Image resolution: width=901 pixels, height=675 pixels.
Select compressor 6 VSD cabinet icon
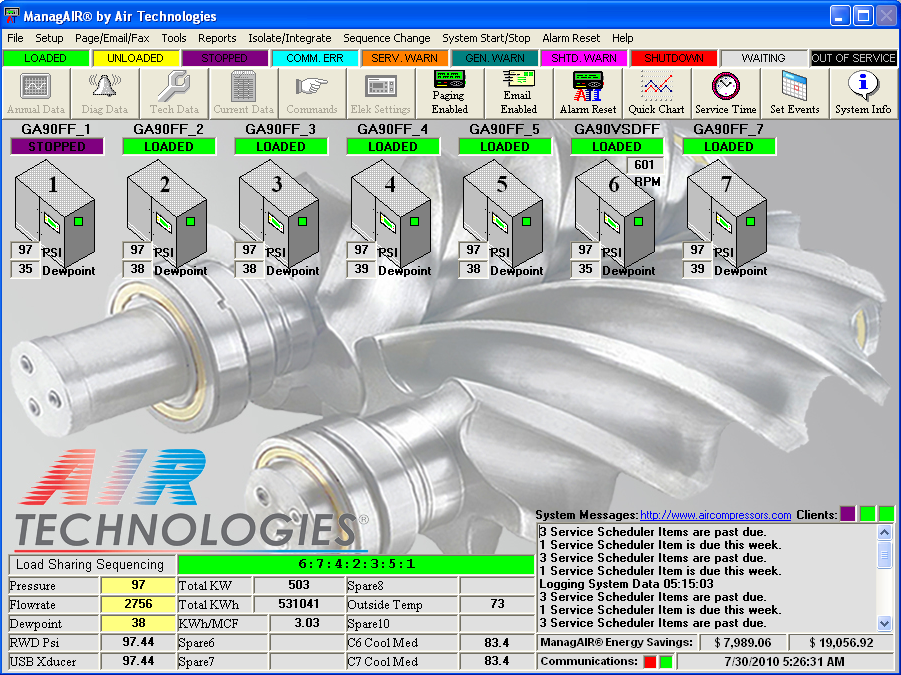point(615,213)
